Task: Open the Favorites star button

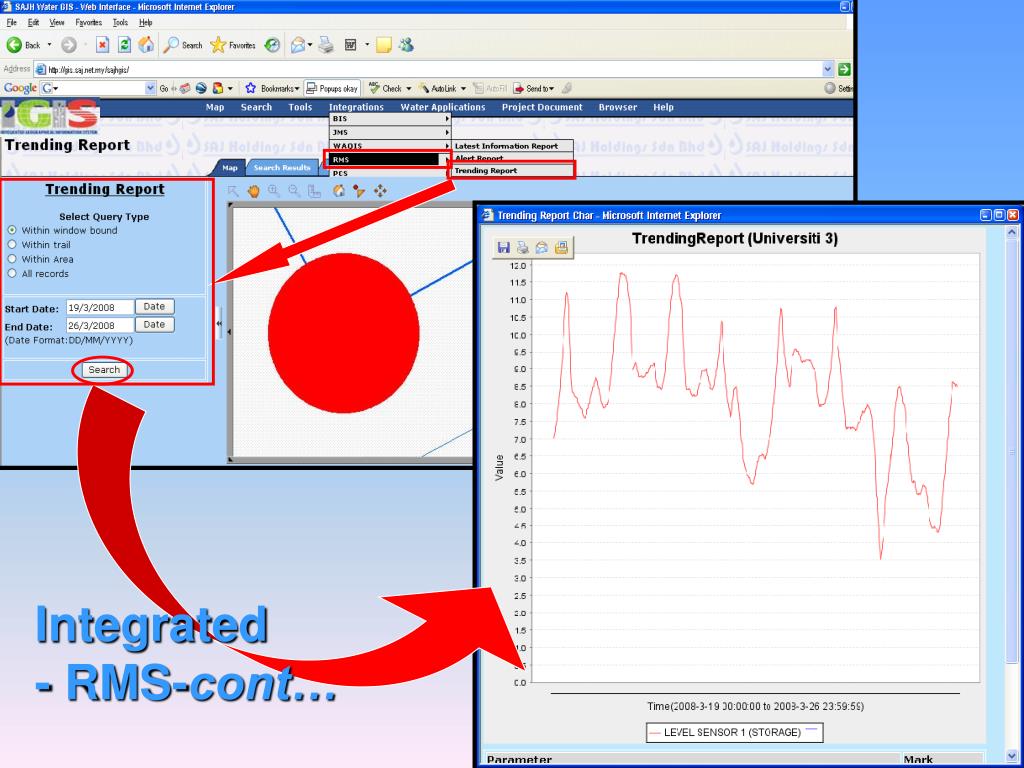Action: click(232, 45)
